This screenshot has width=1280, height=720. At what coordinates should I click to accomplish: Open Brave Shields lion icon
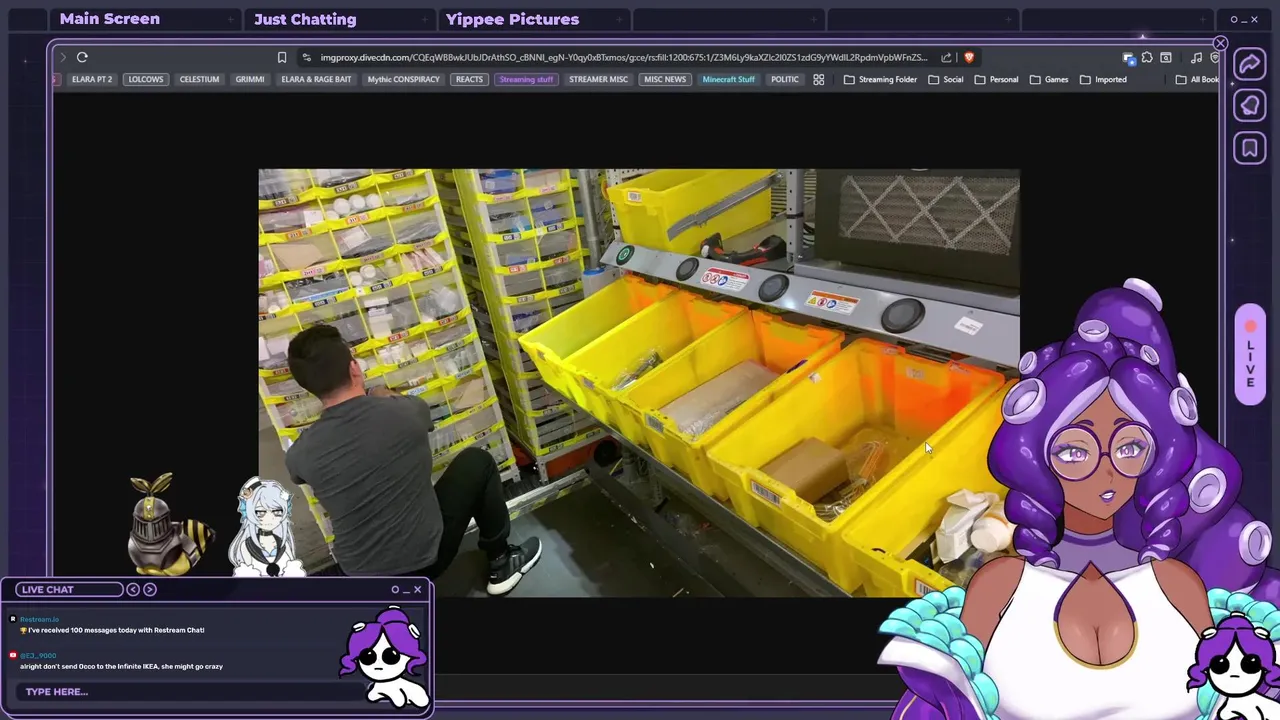968,57
